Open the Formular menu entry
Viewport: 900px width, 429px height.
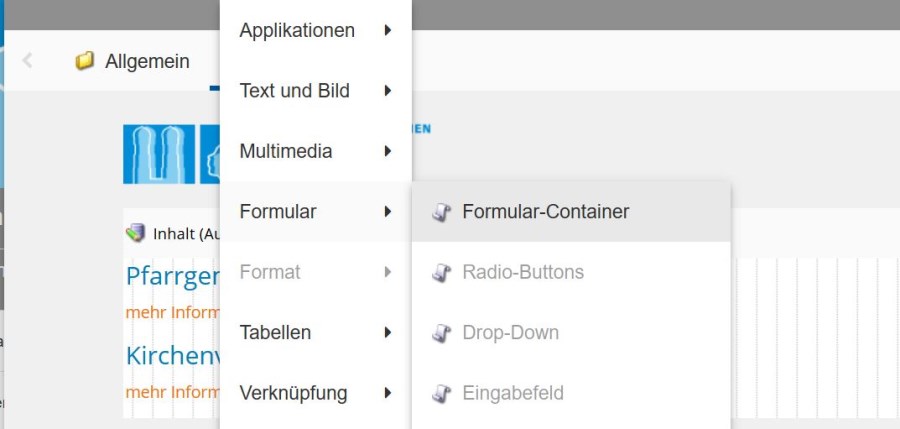(x=278, y=212)
